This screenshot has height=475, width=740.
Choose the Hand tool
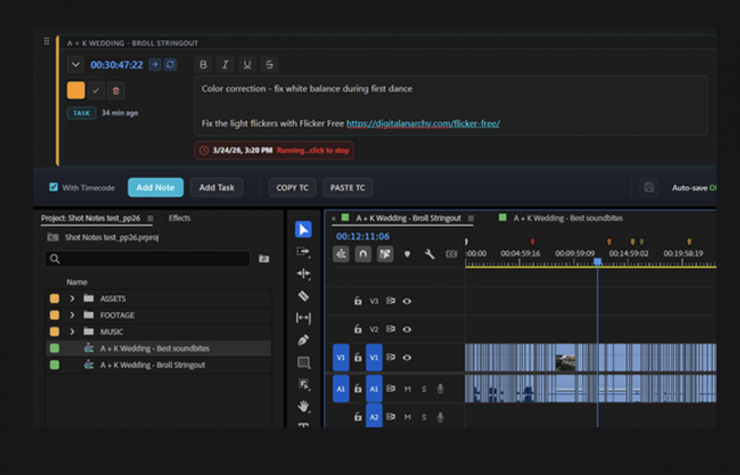coord(304,406)
